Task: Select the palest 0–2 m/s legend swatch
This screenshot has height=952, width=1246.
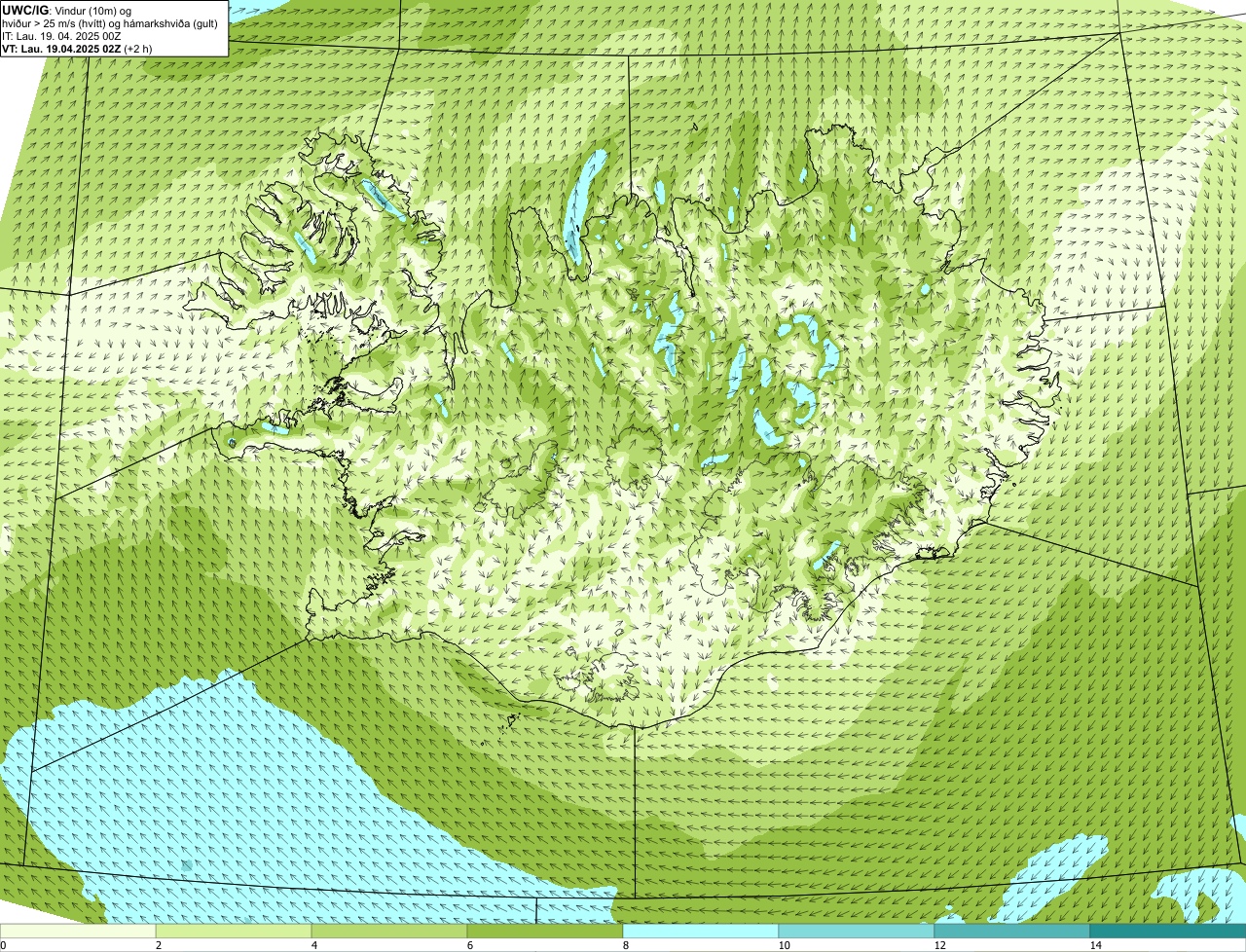Action: [78, 932]
